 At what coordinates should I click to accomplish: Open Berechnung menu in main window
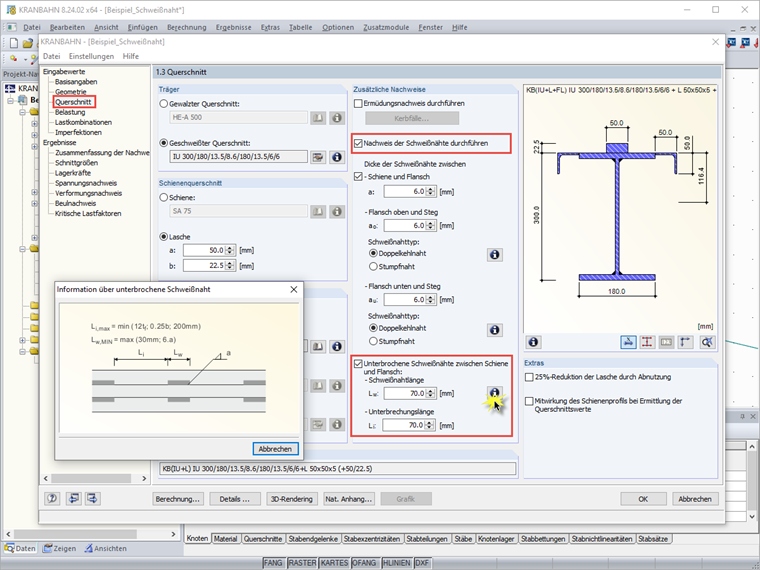[187, 27]
